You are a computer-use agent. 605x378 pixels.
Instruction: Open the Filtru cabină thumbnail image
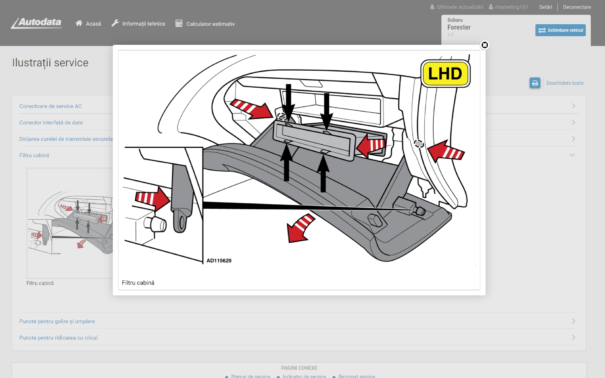pyautogui.click(x=70, y=223)
